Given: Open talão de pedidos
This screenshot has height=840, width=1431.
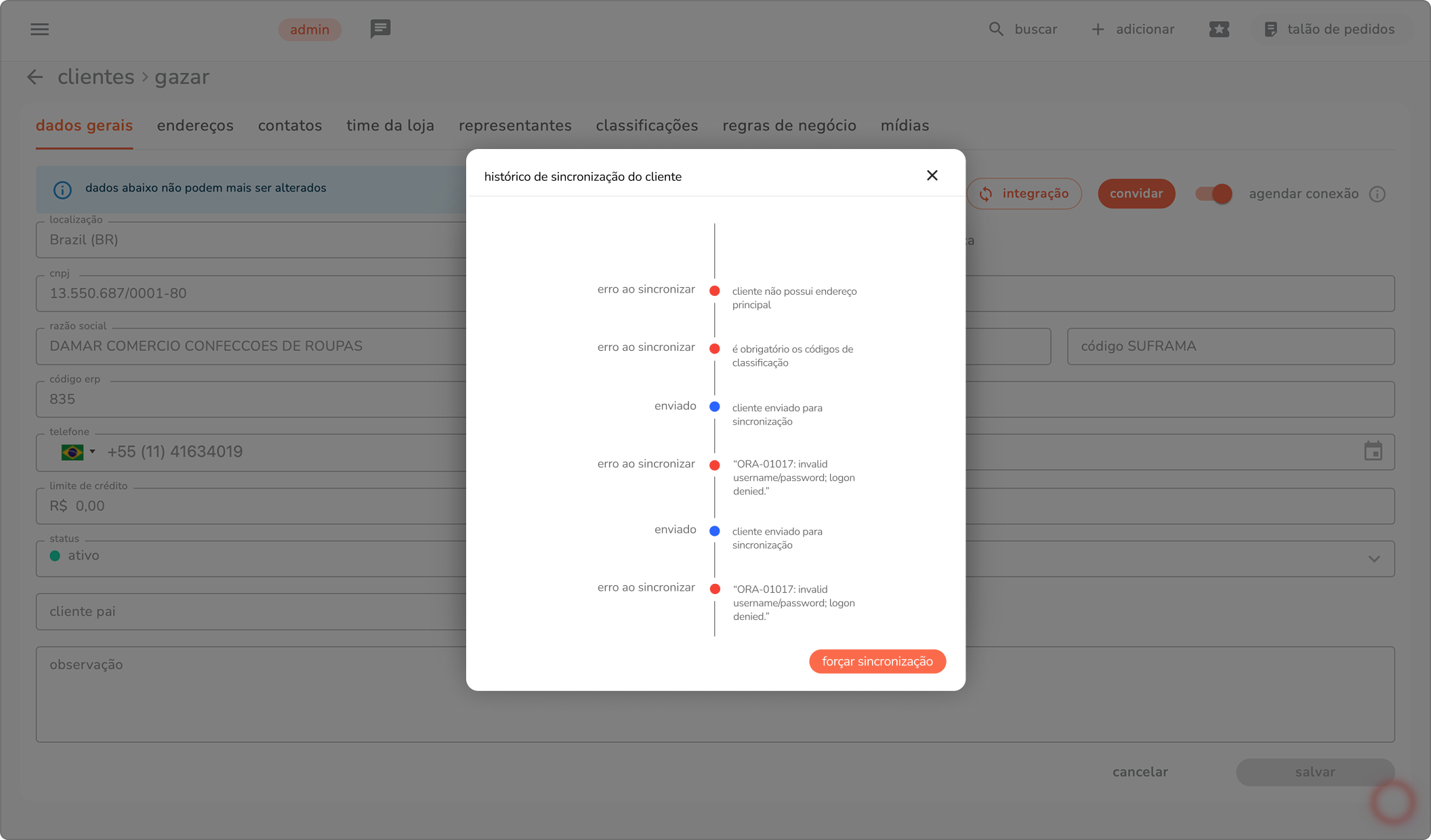Looking at the screenshot, I should [x=1329, y=29].
